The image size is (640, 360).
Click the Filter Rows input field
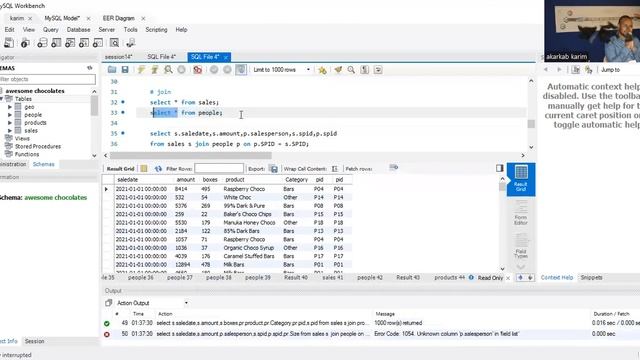pos(219,168)
